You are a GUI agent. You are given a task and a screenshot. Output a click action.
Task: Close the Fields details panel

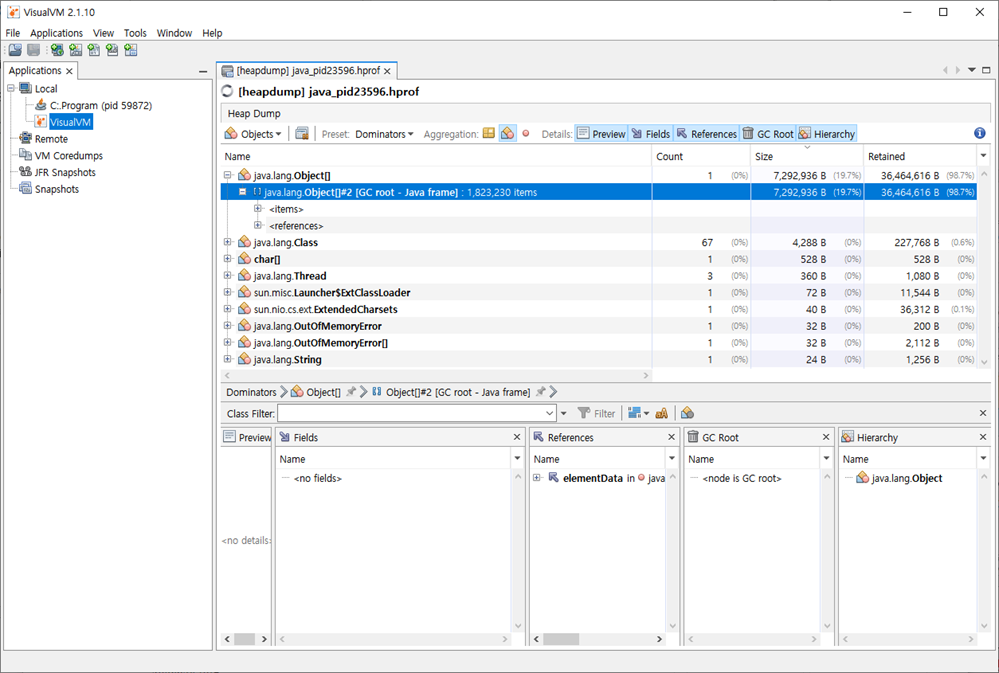coord(517,437)
